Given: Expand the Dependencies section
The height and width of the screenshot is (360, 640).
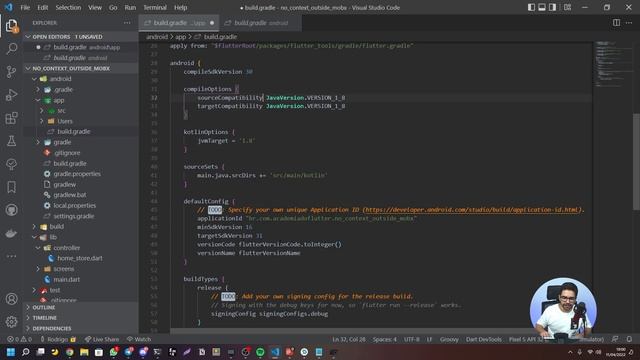Looking at the screenshot, I should [x=81, y=328].
